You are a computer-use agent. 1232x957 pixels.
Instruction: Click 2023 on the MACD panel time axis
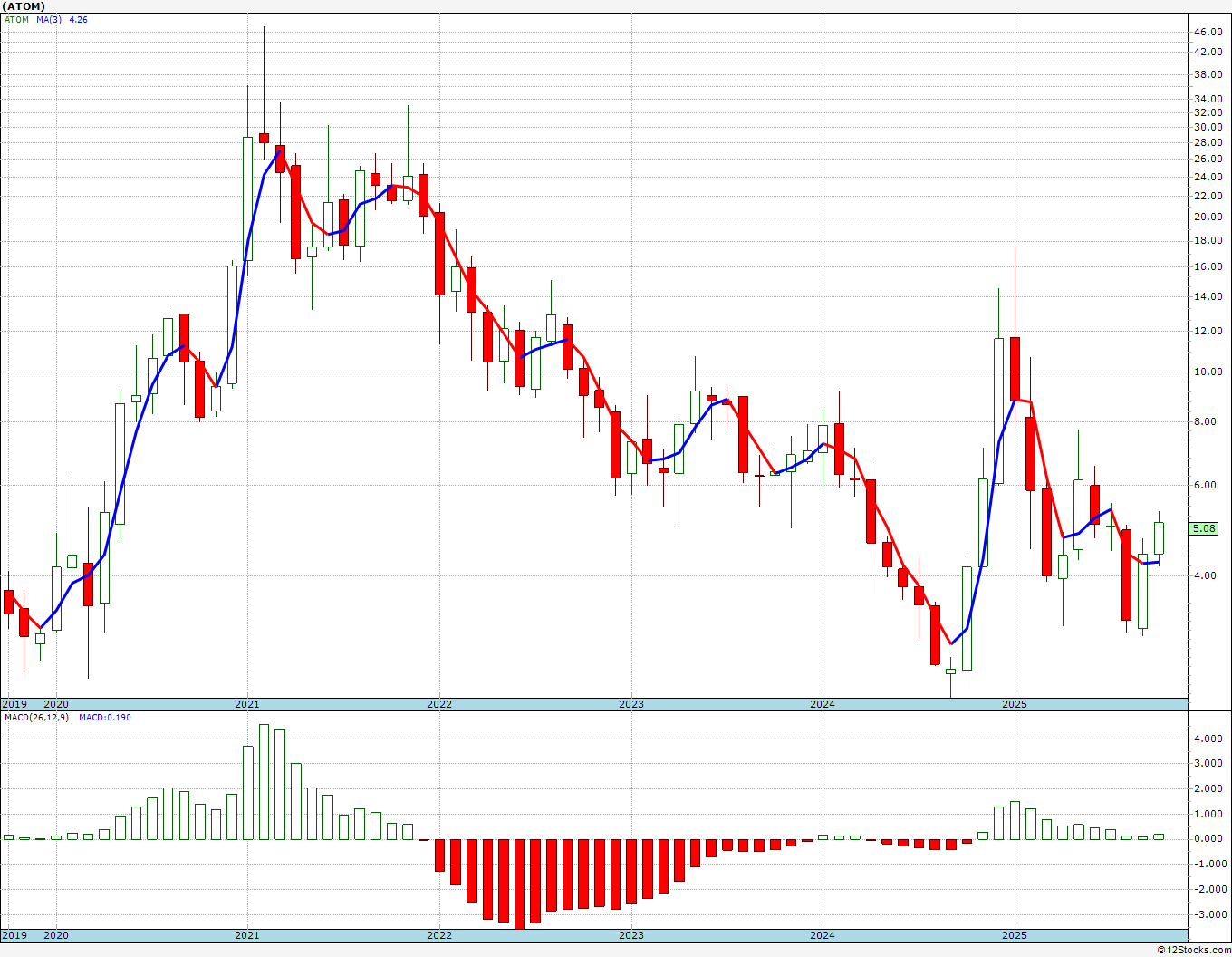point(631,936)
